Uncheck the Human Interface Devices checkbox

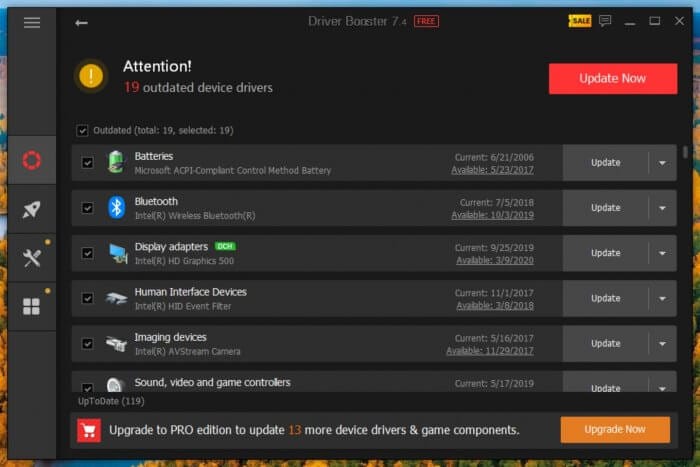pos(88,298)
